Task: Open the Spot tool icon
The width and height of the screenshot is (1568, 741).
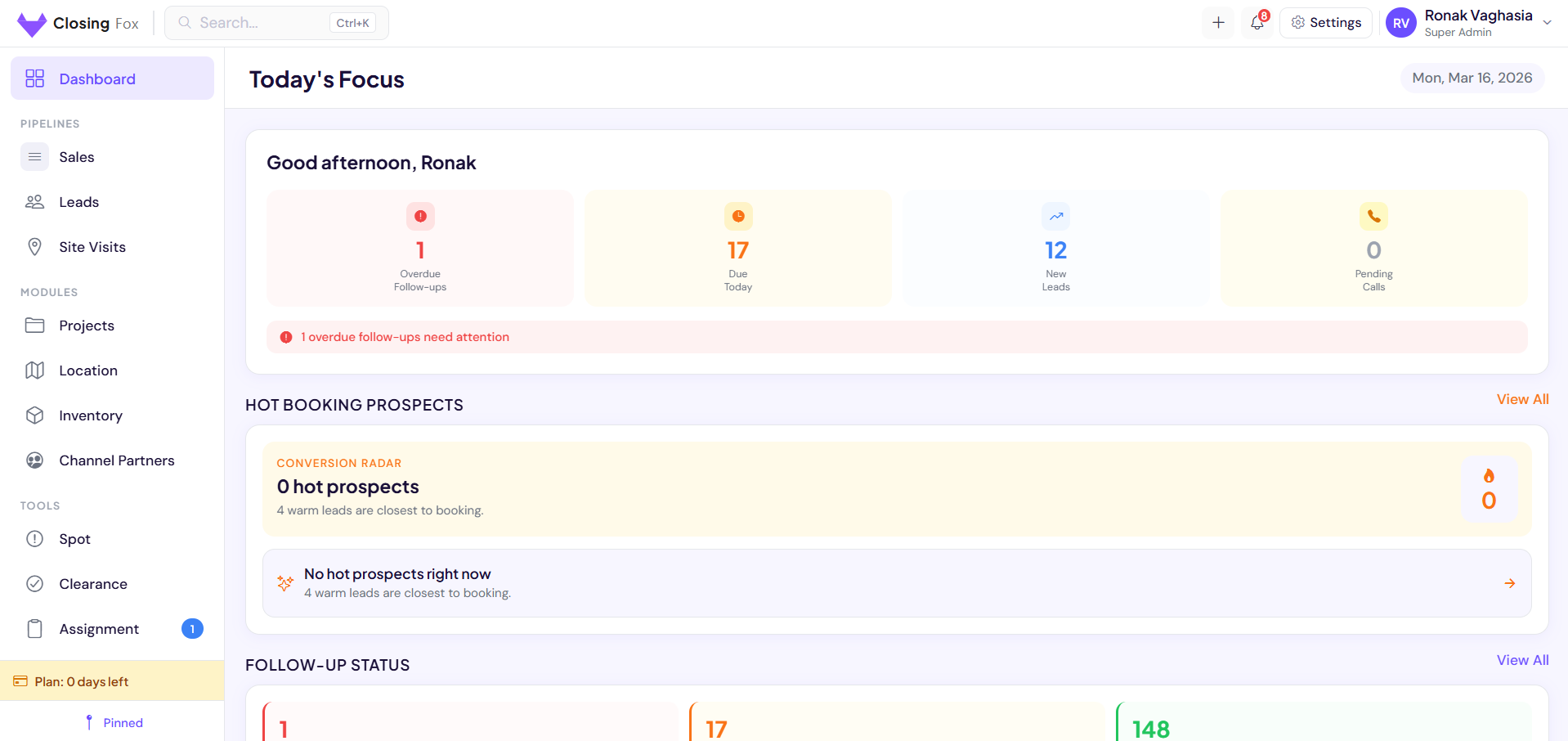Action: 34,538
